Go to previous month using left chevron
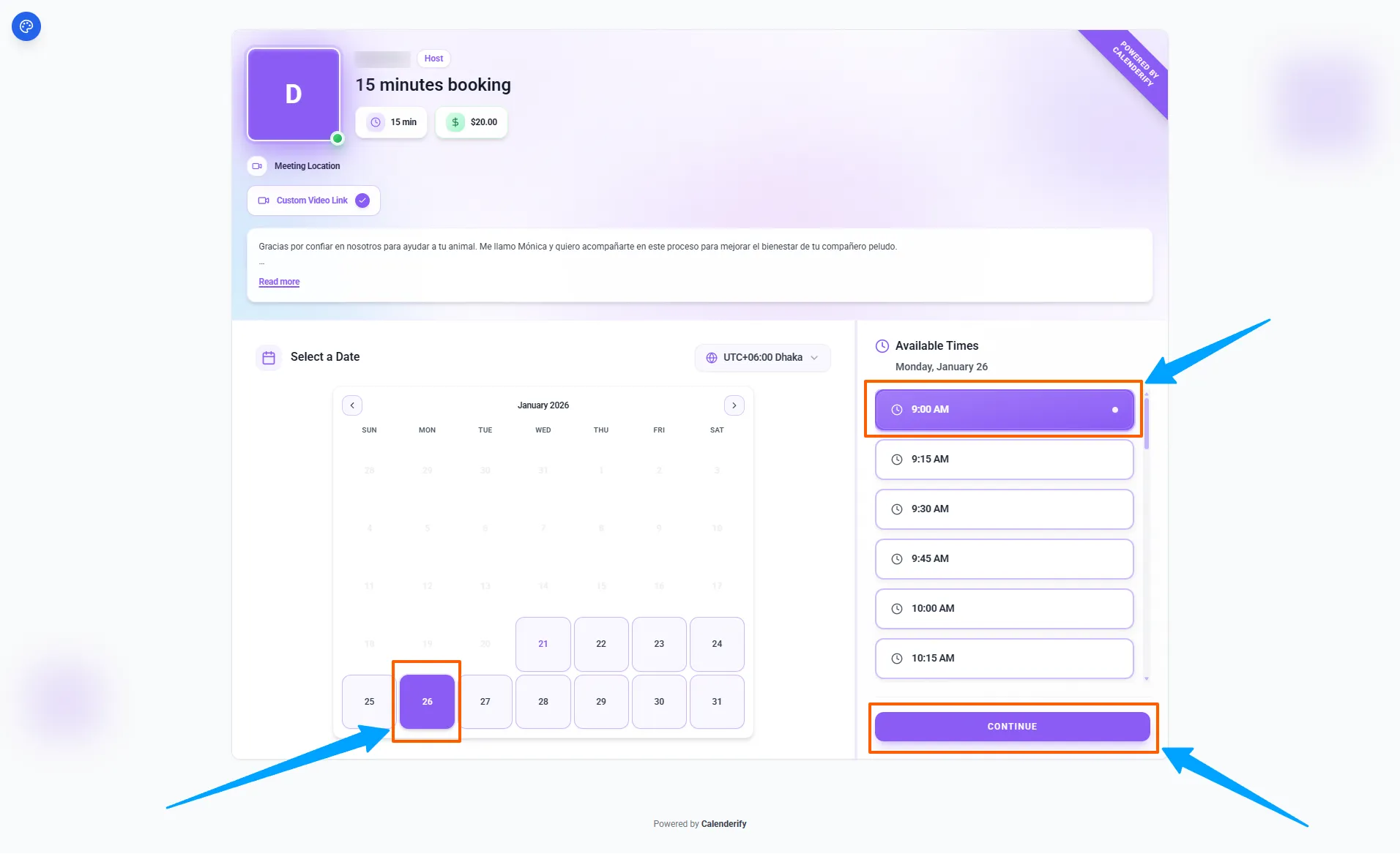 coord(352,405)
